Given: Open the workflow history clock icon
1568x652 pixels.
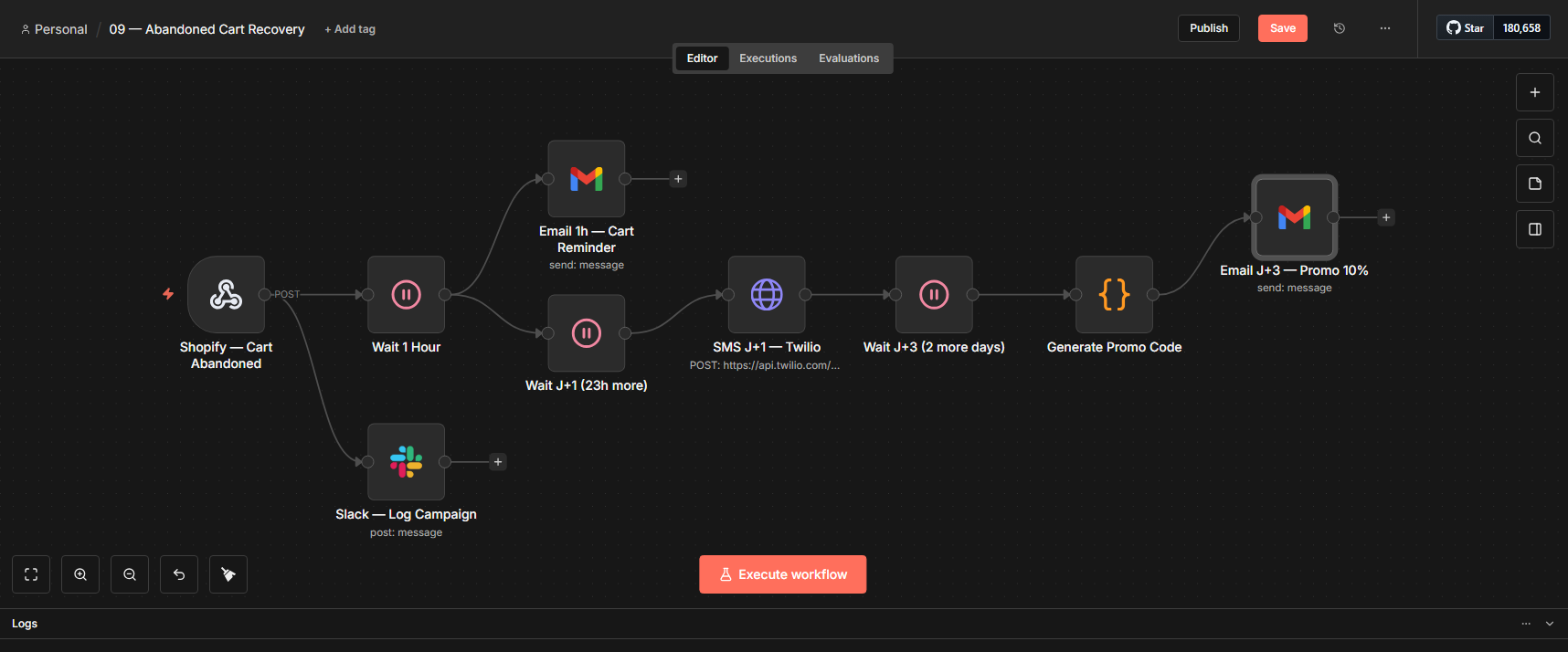Looking at the screenshot, I should [x=1340, y=28].
